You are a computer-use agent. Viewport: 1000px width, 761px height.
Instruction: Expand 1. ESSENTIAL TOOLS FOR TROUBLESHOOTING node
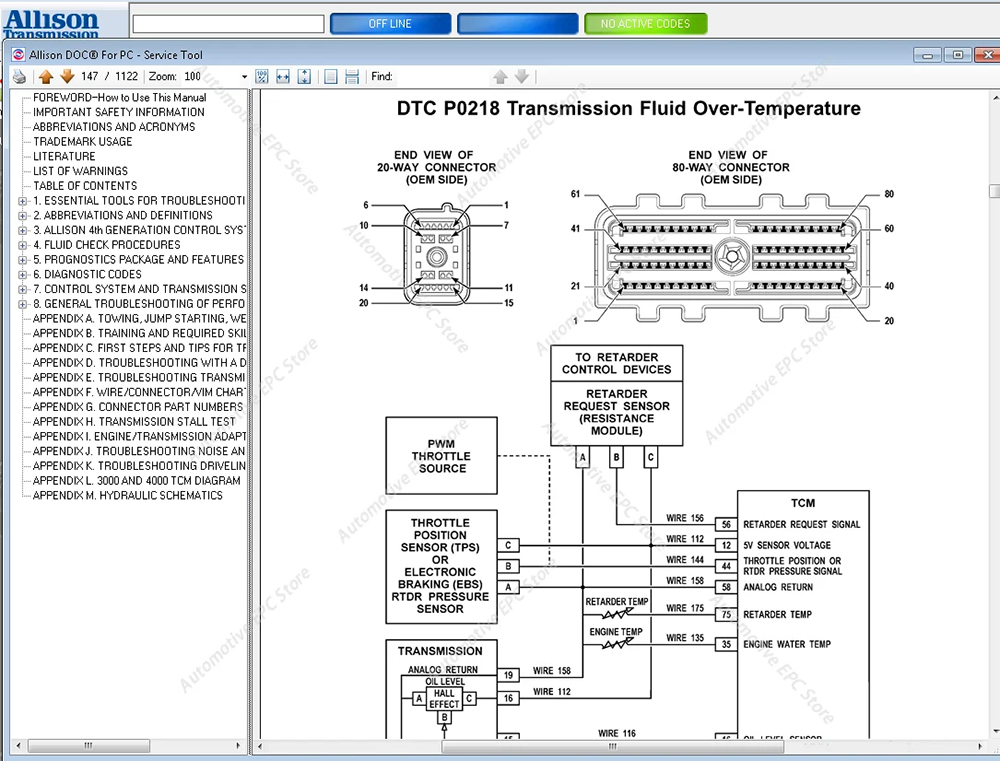click(x=23, y=201)
